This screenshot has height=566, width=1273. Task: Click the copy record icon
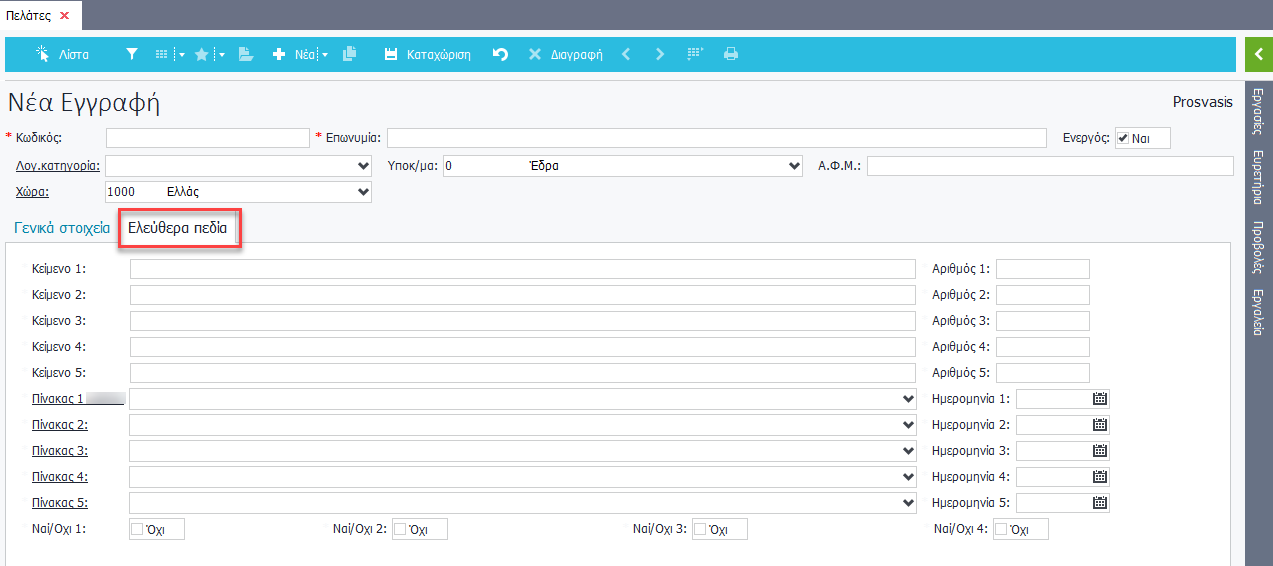click(349, 55)
